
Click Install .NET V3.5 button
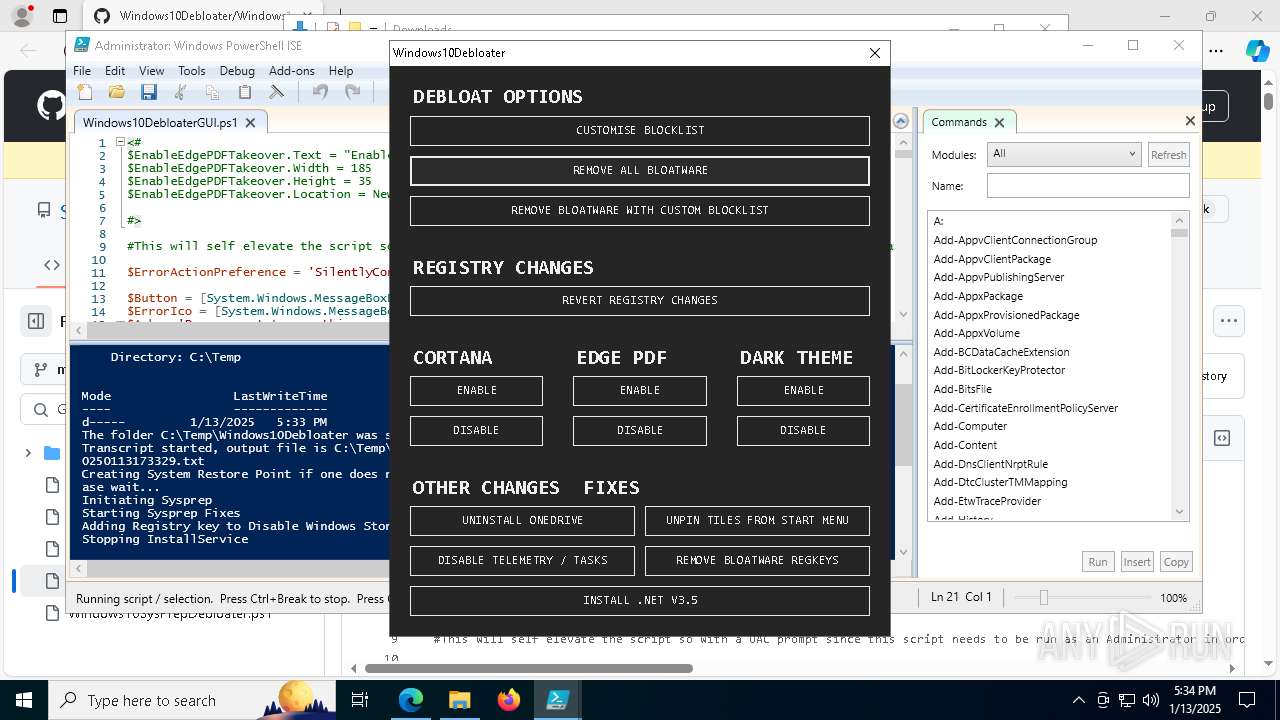click(x=640, y=600)
